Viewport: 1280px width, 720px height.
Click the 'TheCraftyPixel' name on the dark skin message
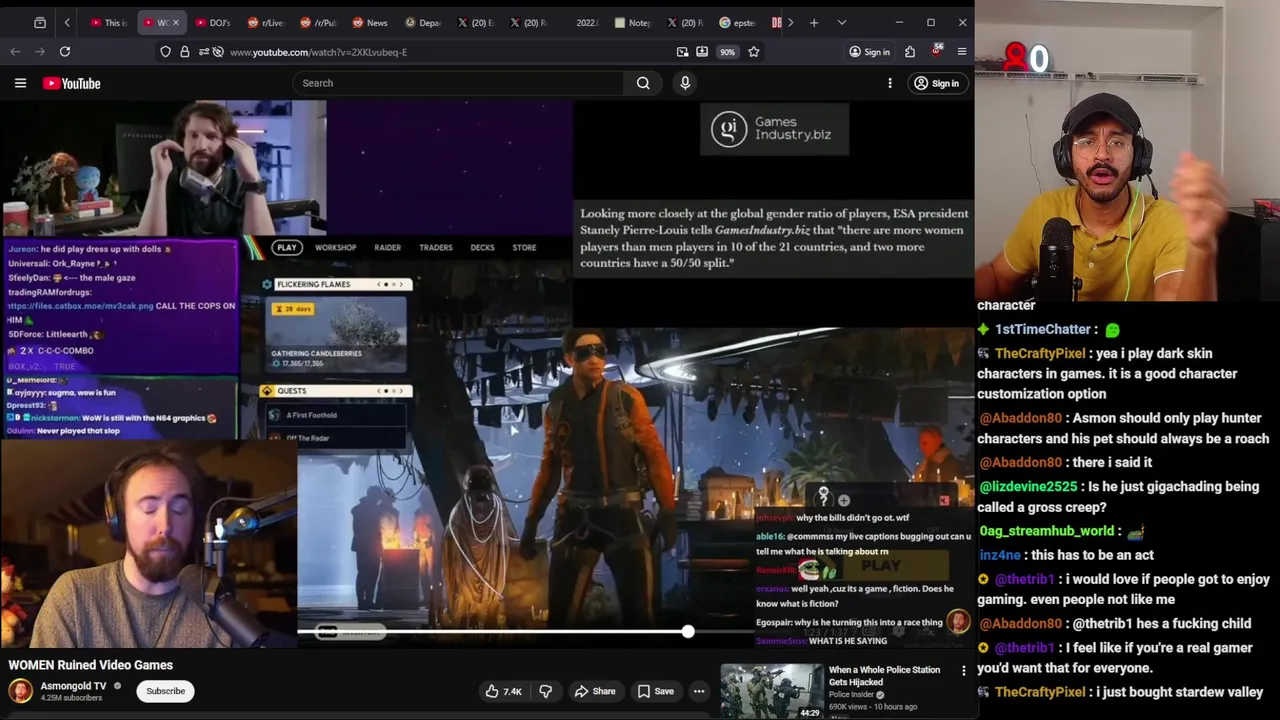(1040, 353)
